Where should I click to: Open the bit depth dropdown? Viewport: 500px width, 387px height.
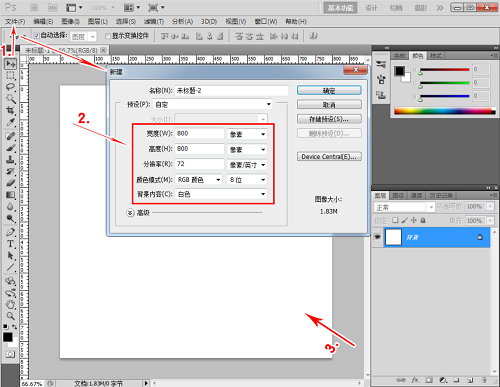click(247, 180)
